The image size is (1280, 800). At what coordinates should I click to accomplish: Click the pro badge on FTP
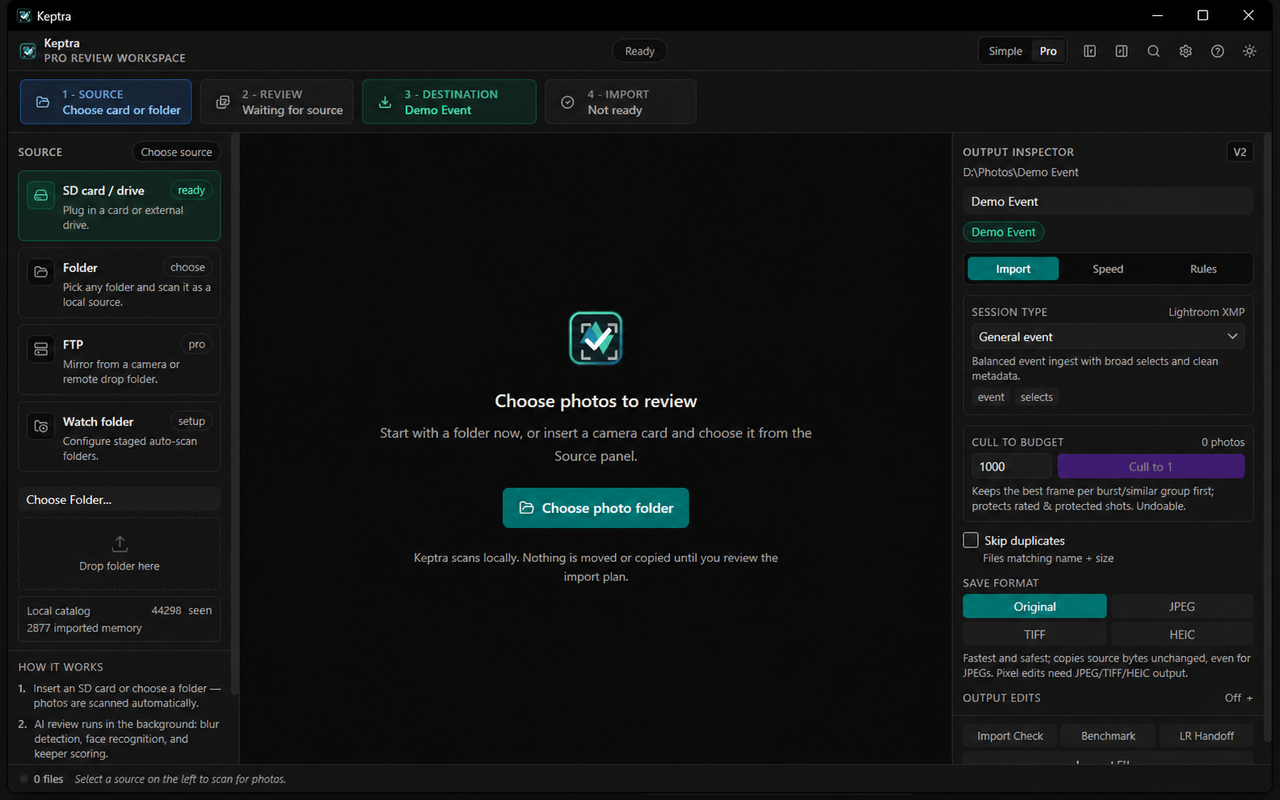click(197, 344)
